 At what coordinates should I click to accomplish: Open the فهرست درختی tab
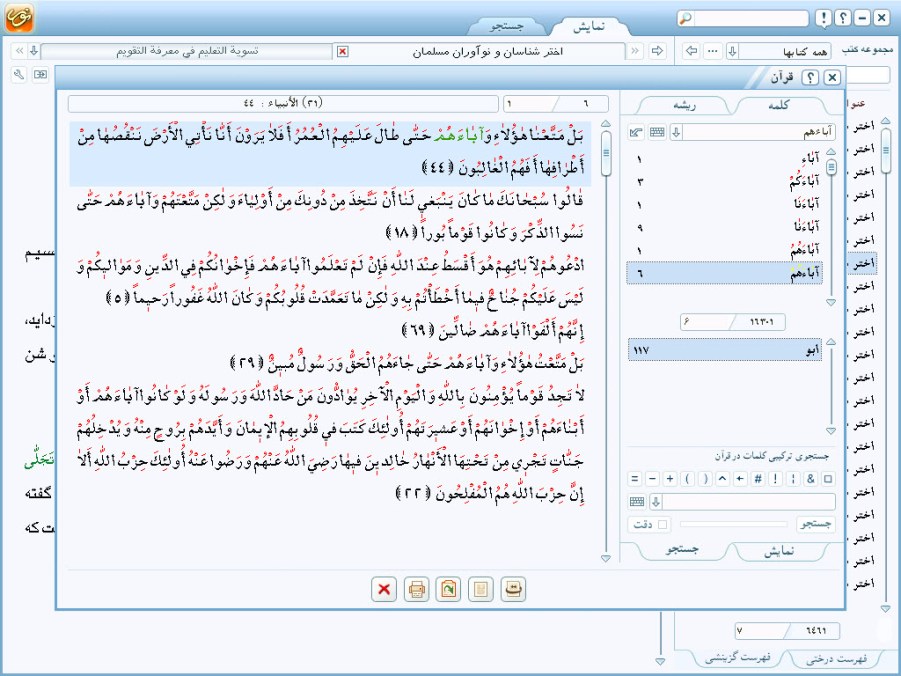click(x=836, y=659)
